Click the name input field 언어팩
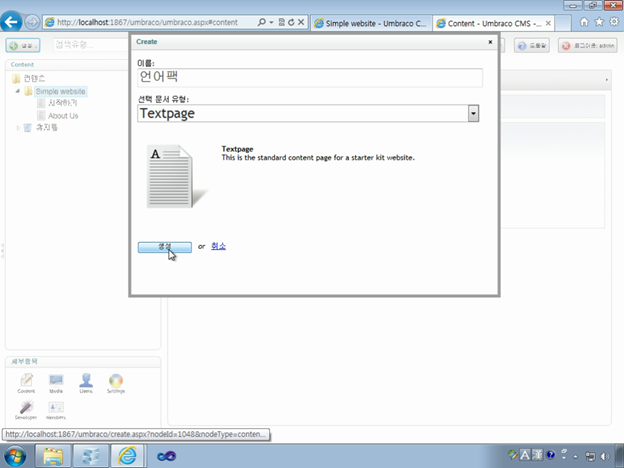This screenshot has width=624, height=468. coord(310,77)
